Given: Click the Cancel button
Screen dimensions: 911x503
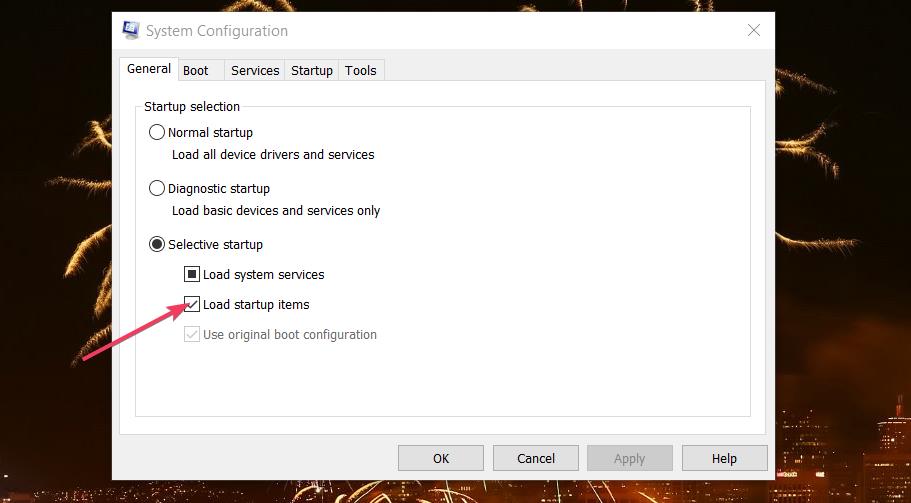Looking at the screenshot, I should [x=536, y=458].
